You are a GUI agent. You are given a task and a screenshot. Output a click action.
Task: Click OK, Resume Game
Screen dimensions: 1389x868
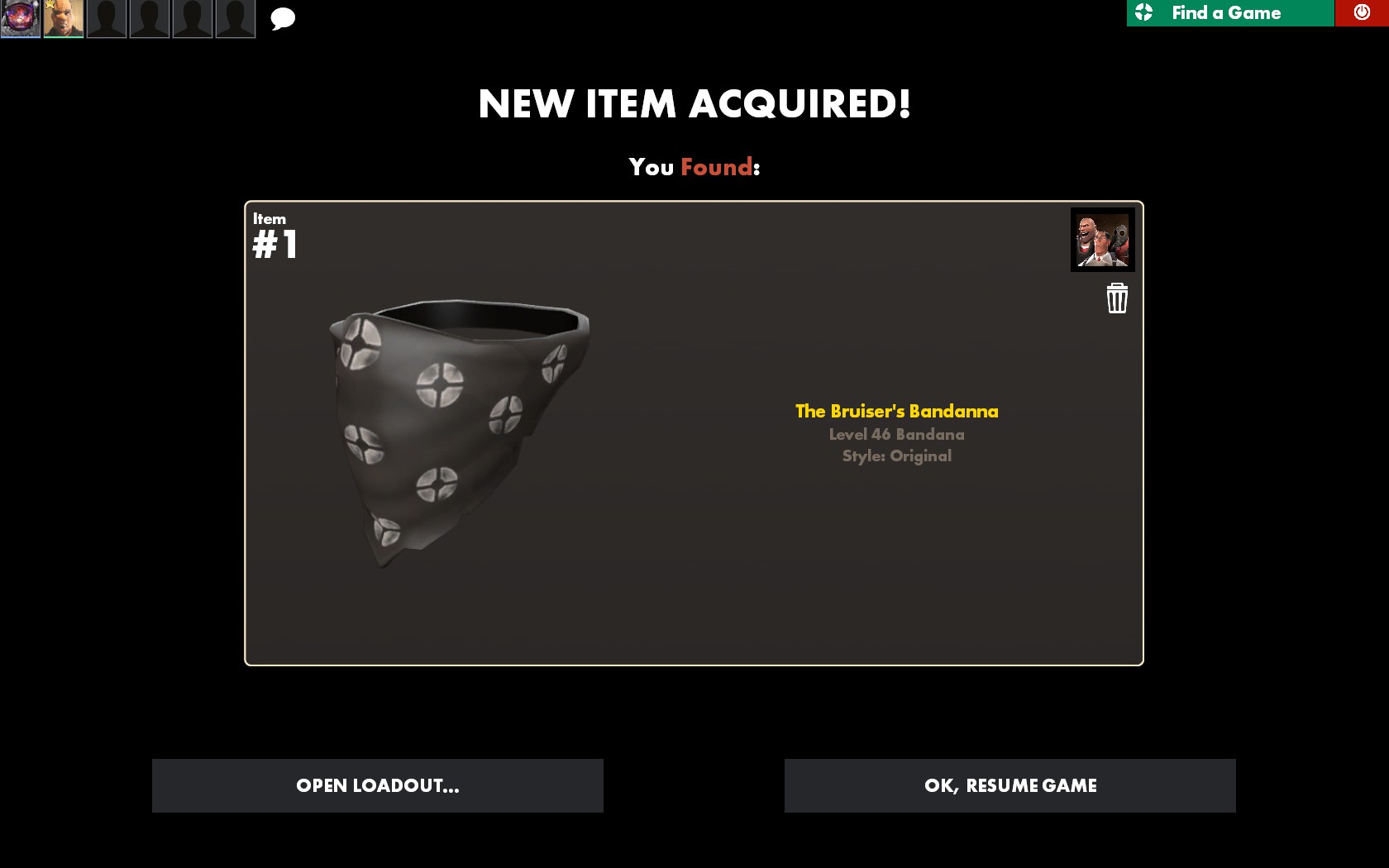[x=1010, y=785]
